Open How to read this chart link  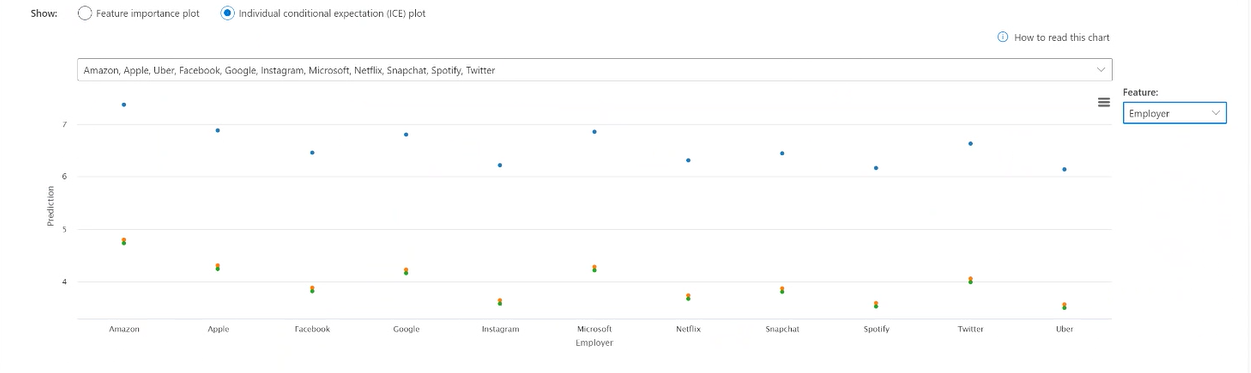click(1062, 38)
